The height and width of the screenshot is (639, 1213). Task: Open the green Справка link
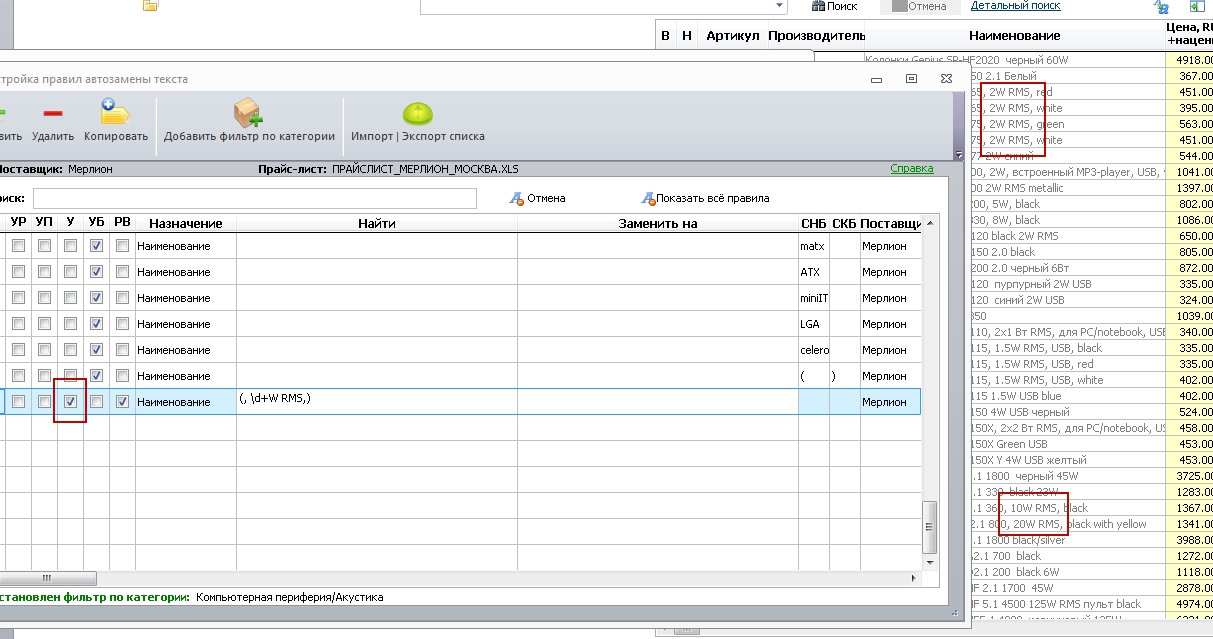click(911, 169)
